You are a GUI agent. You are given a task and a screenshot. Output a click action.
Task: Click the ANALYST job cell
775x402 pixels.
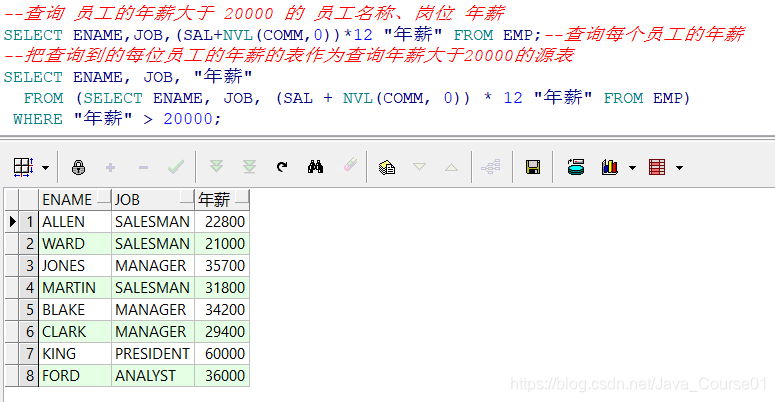tap(153, 376)
